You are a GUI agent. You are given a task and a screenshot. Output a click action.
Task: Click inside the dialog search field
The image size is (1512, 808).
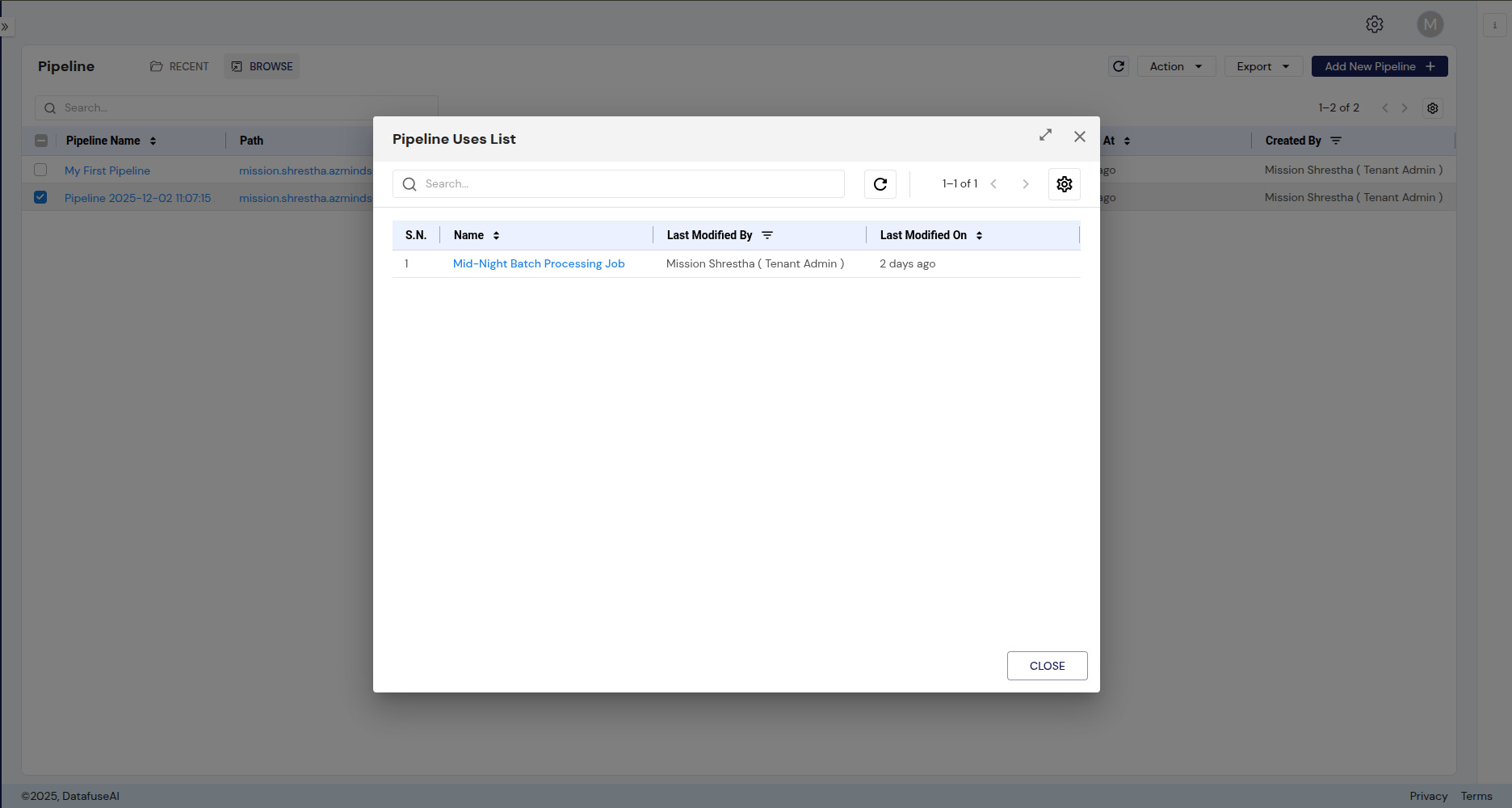(x=618, y=183)
